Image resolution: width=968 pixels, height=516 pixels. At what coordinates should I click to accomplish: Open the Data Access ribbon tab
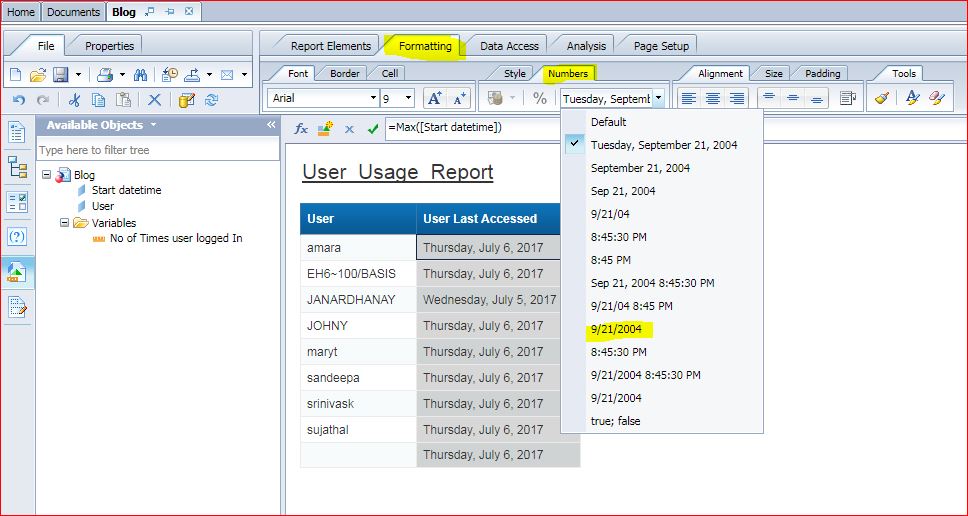(x=509, y=46)
